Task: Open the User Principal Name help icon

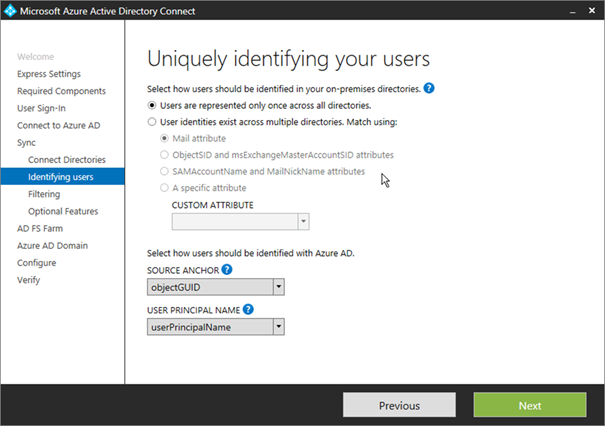Action: 248,309
